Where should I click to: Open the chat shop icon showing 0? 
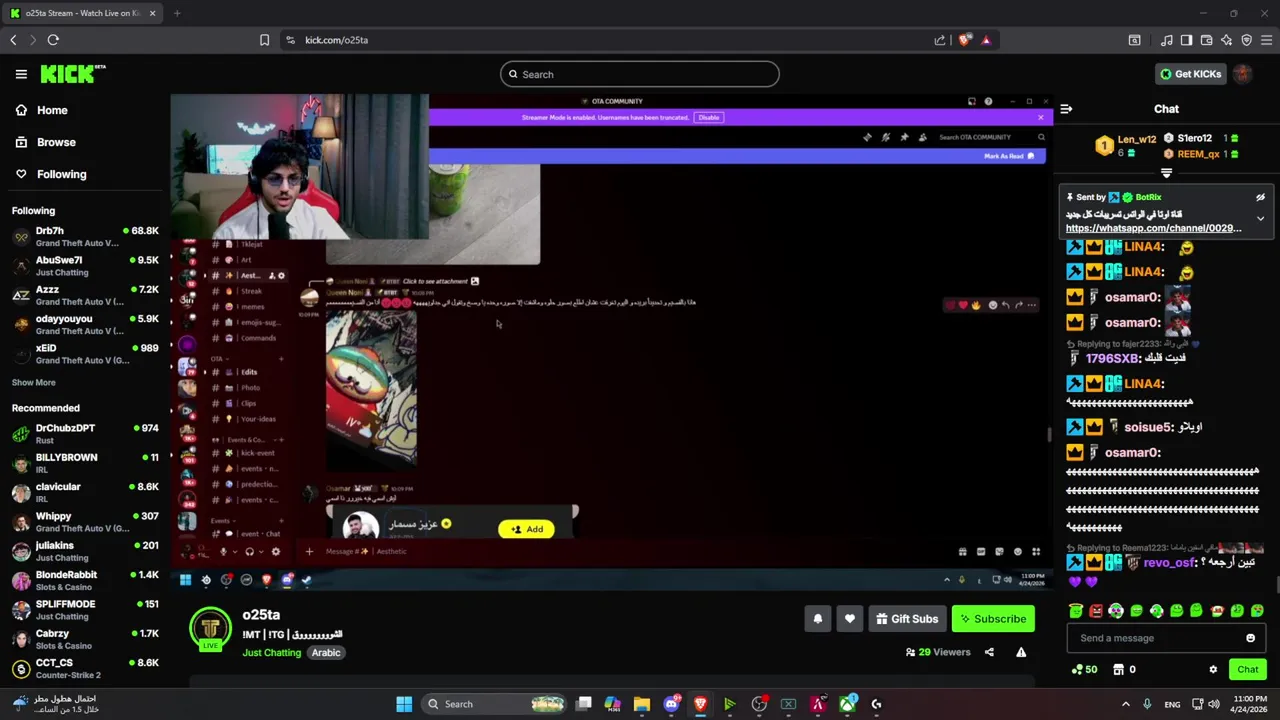tap(1125, 669)
